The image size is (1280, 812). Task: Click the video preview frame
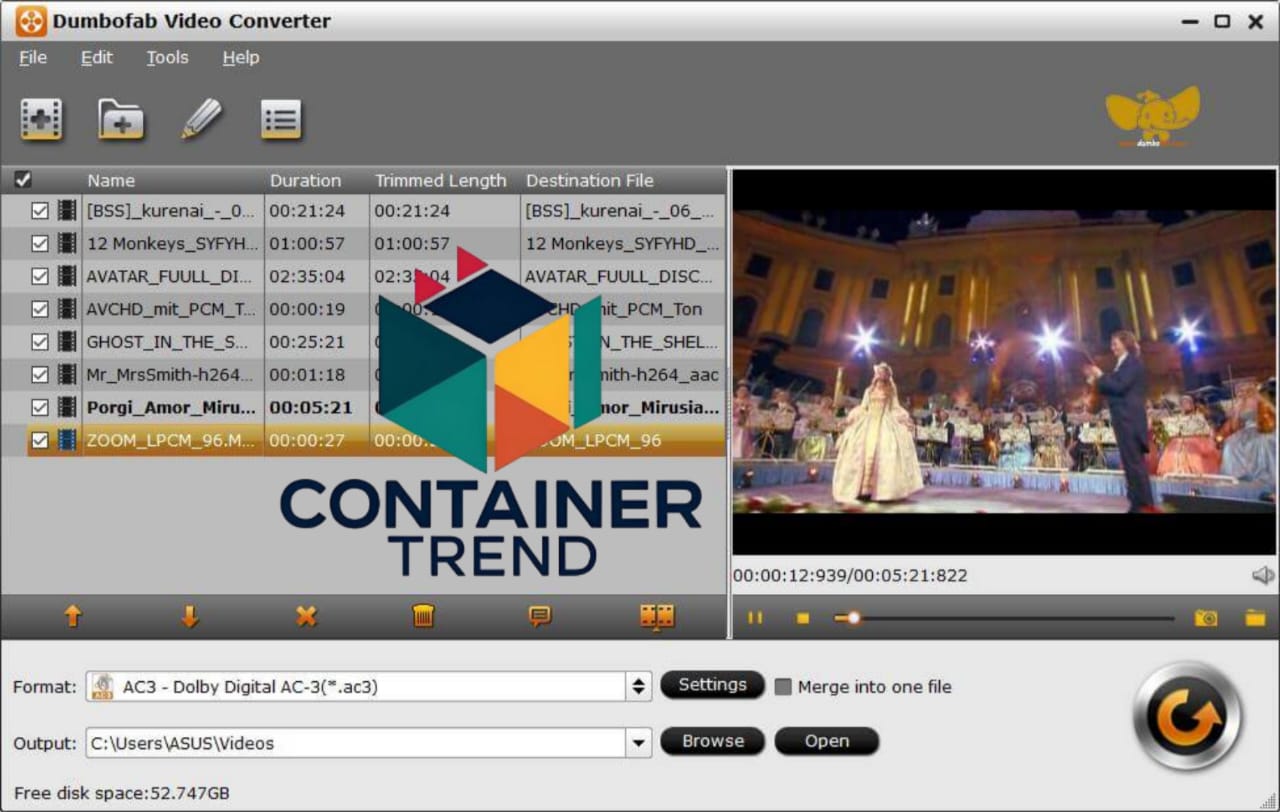point(1004,362)
